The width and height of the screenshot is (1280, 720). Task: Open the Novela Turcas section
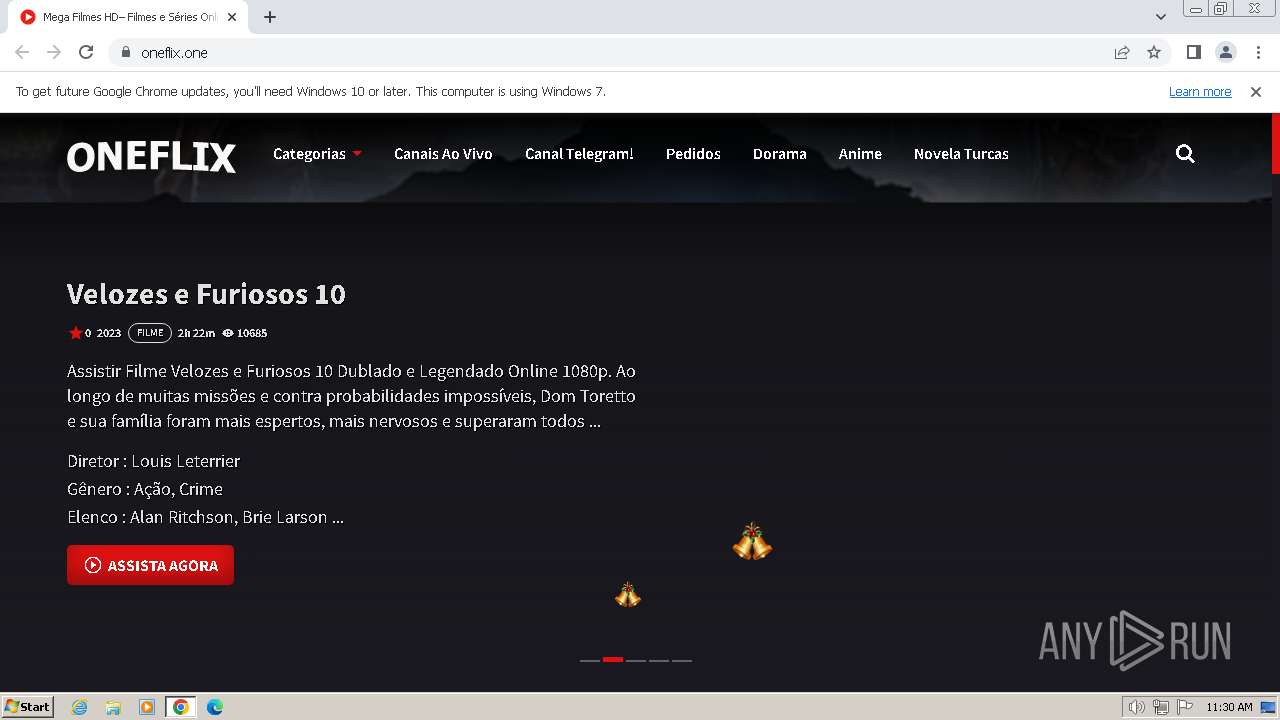(x=961, y=154)
